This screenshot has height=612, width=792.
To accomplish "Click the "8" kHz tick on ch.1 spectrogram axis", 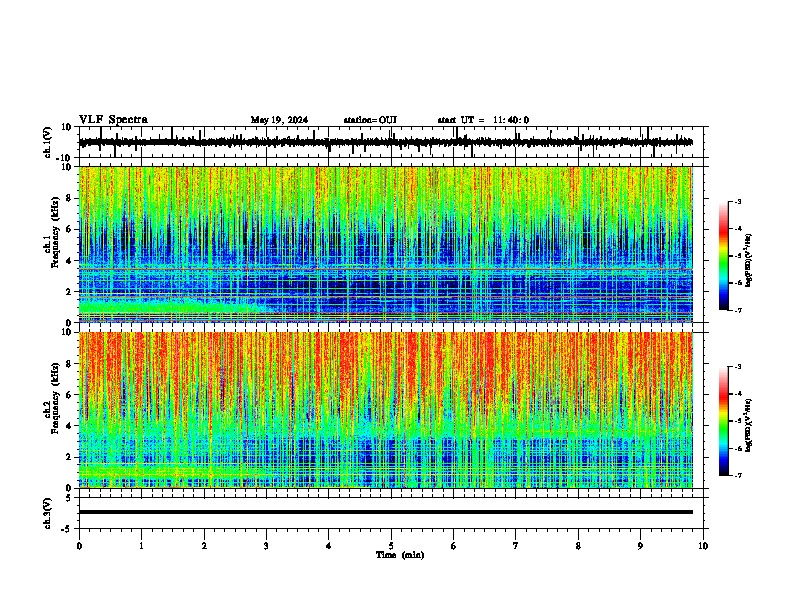I will (71, 198).
